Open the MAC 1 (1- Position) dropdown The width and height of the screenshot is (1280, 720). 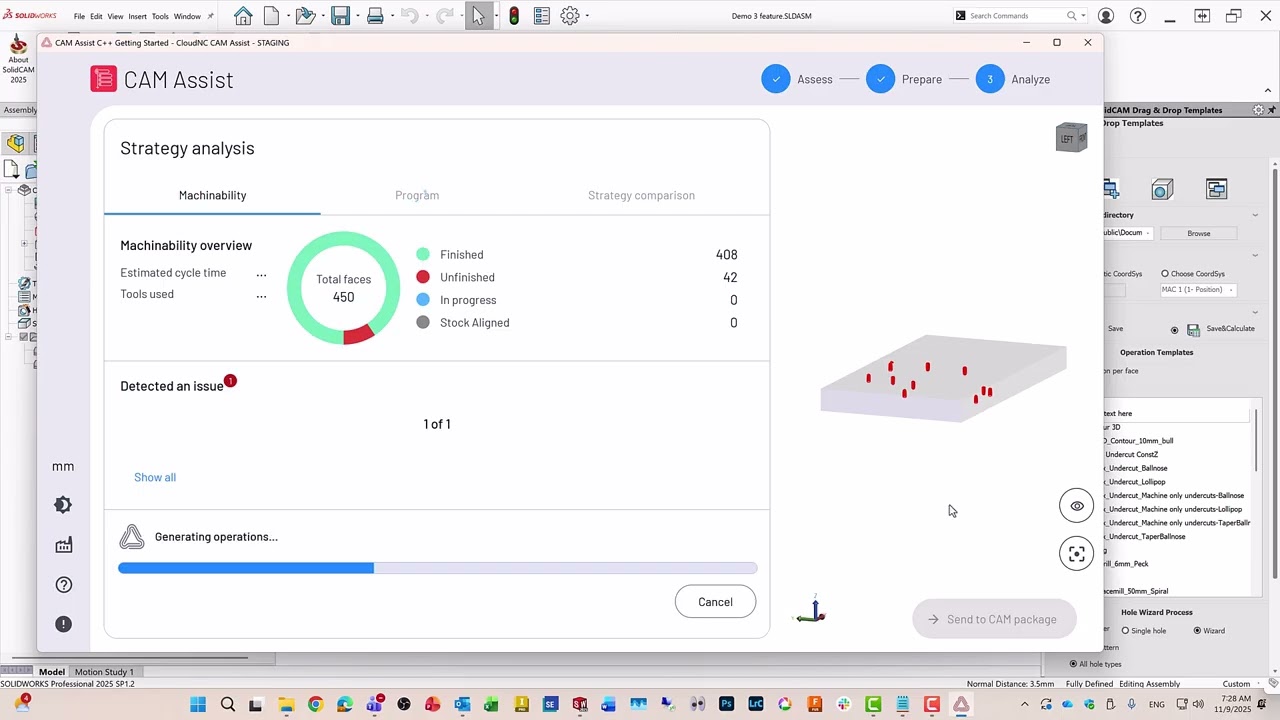coord(1198,290)
